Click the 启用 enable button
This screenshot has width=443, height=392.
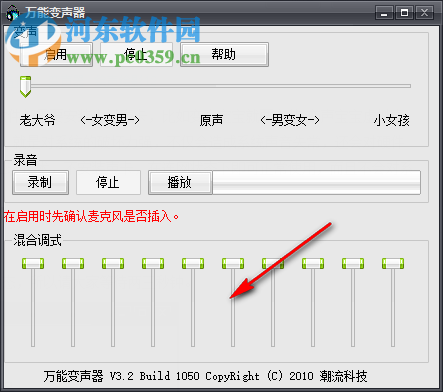pos(56,54)
